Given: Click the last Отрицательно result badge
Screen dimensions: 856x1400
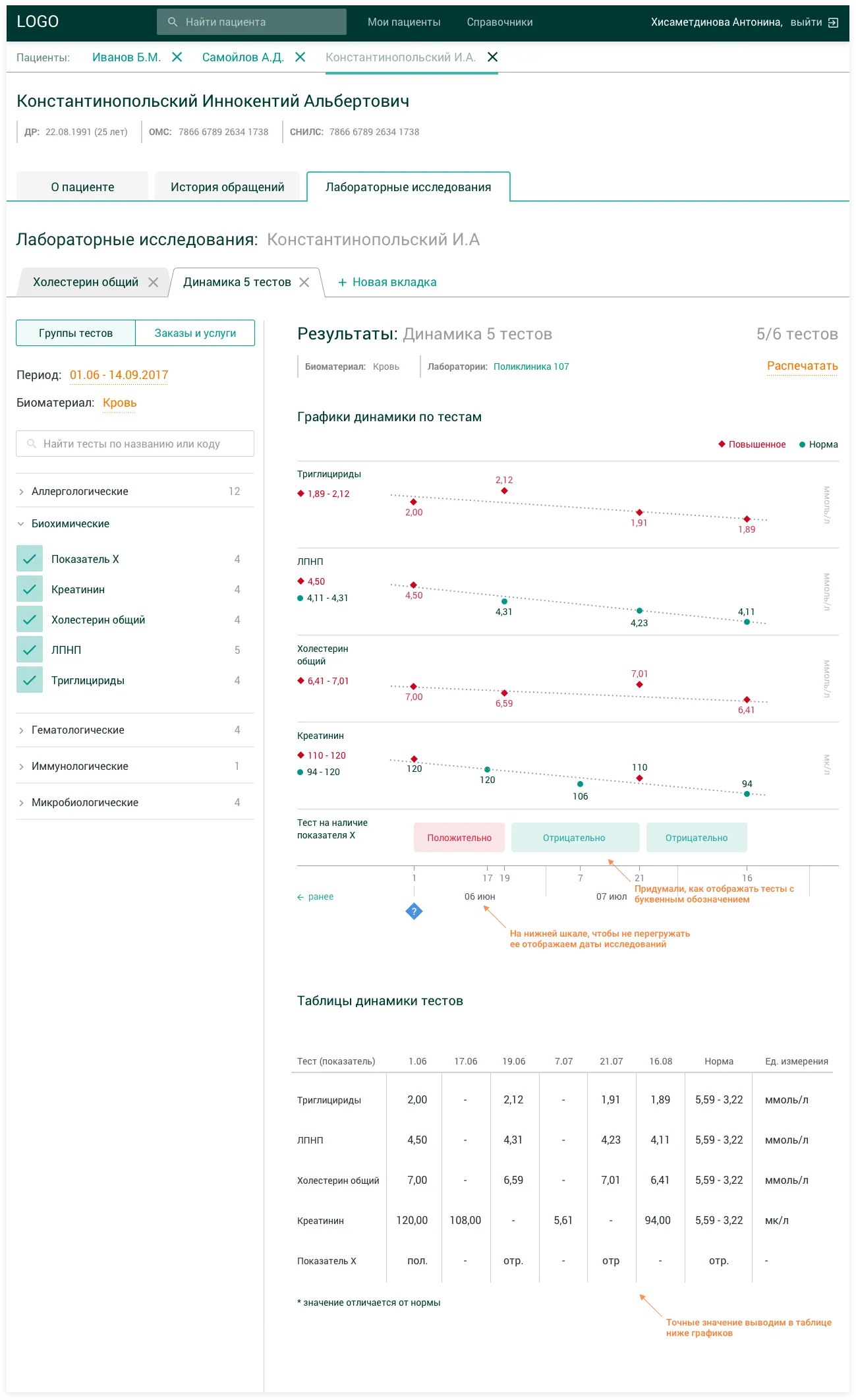Looking at the screenshot, I should (x=697, y=838).
